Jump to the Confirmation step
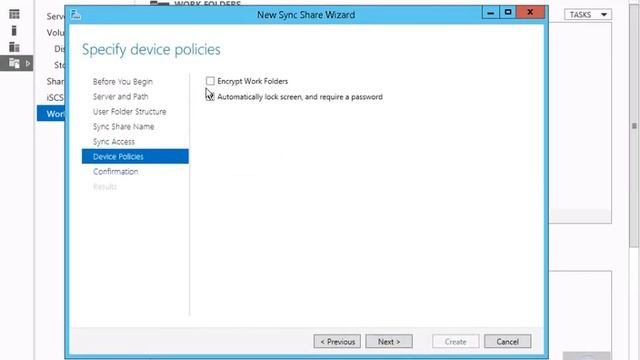The image size is (640, 360). click(116, 171)
